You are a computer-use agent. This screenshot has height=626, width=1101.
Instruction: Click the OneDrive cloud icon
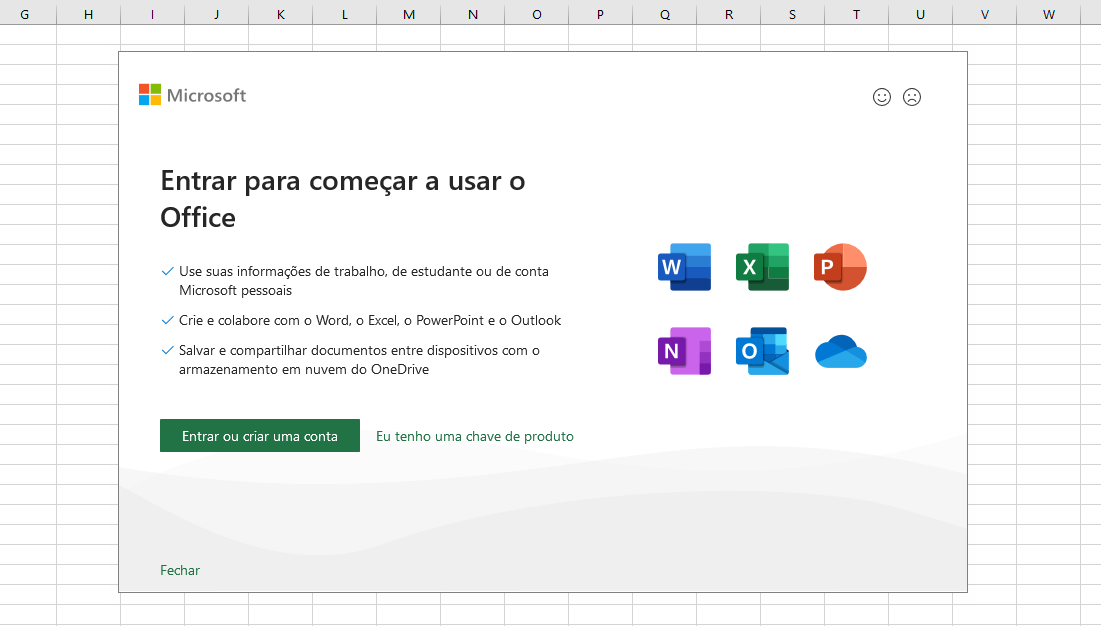point(840,352)
